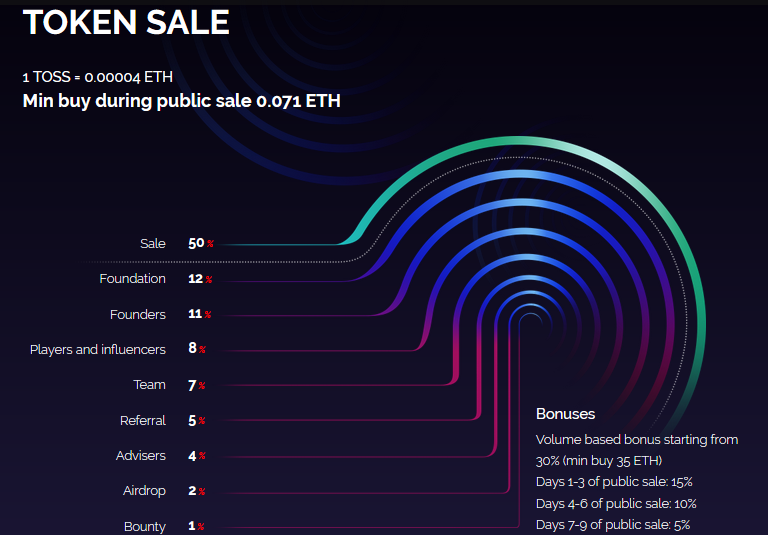768x535 pixels.
Task: Click the Airdrop allocation label
Action: click(x=144, y=491)
